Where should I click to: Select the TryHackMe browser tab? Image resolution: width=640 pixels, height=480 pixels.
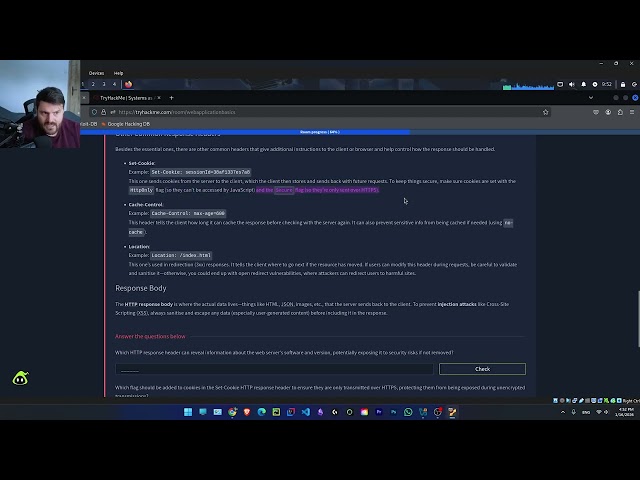(x=125, y=98)
